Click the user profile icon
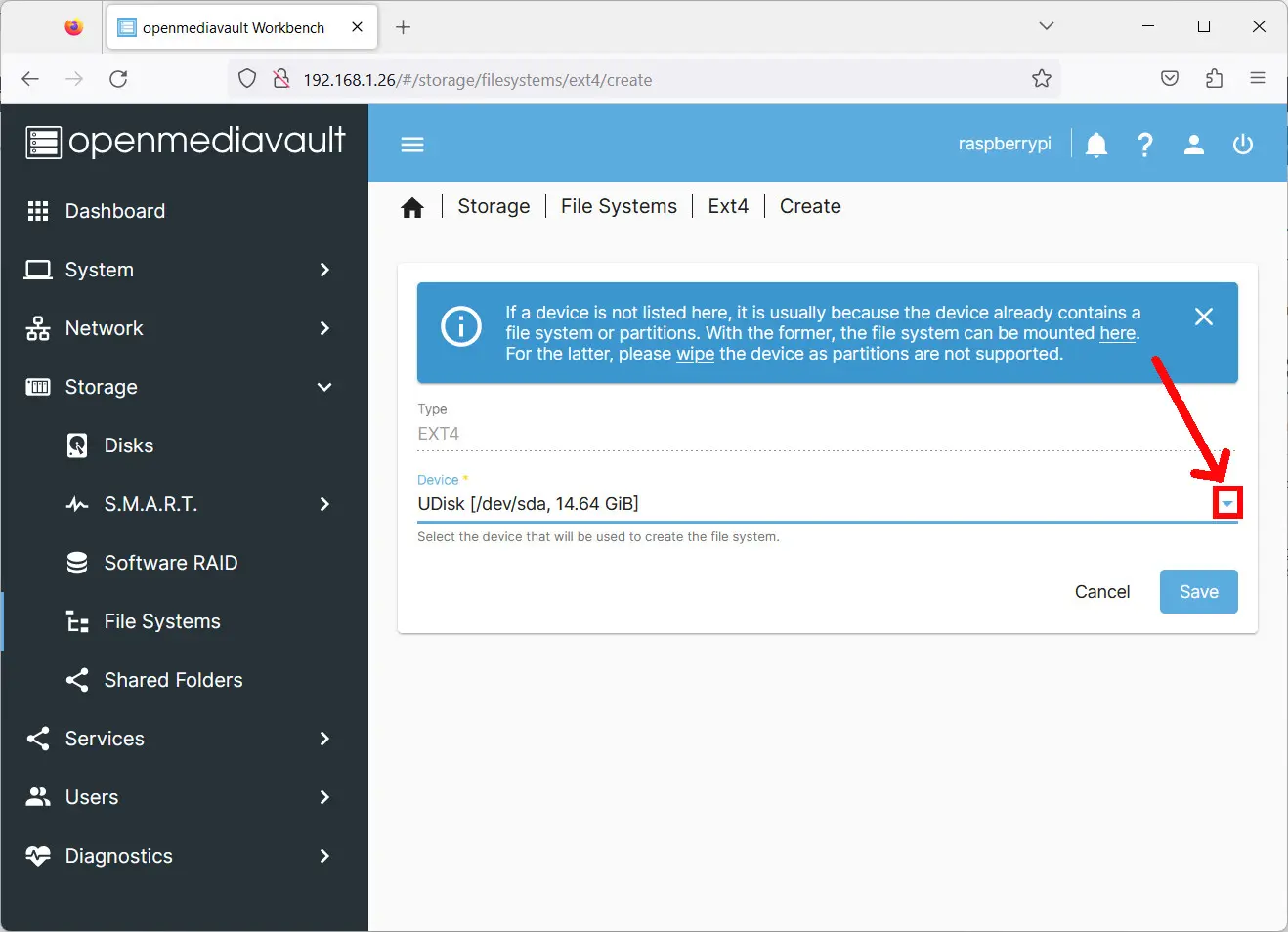The width and height of the screenshot is (1288, 932). tap(1193, 146)
